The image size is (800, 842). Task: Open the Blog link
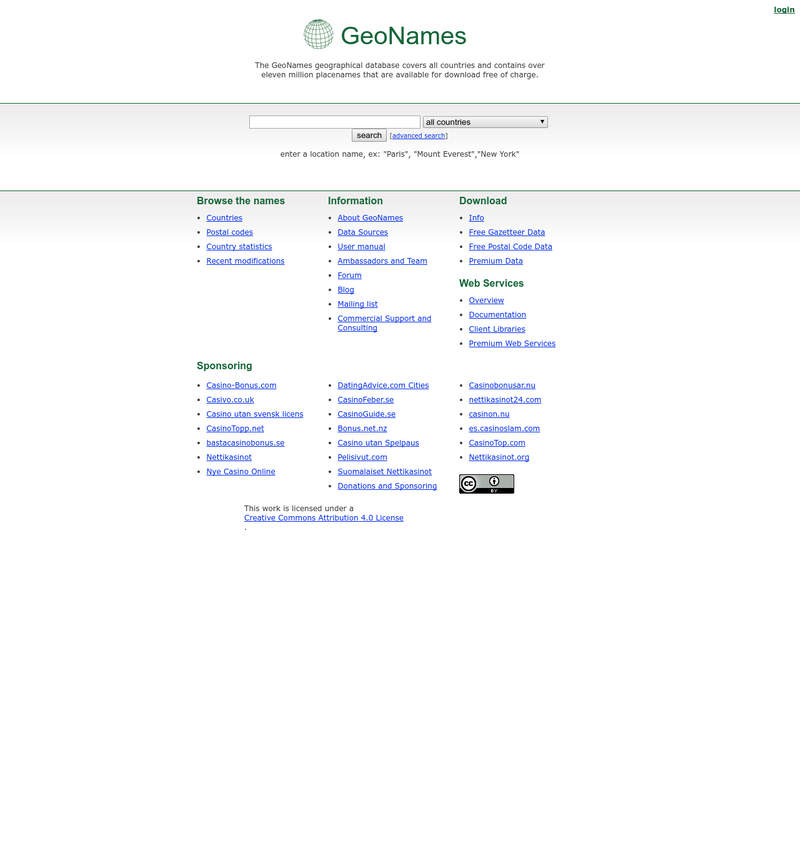pyautogui.click(x=345, y=290)
